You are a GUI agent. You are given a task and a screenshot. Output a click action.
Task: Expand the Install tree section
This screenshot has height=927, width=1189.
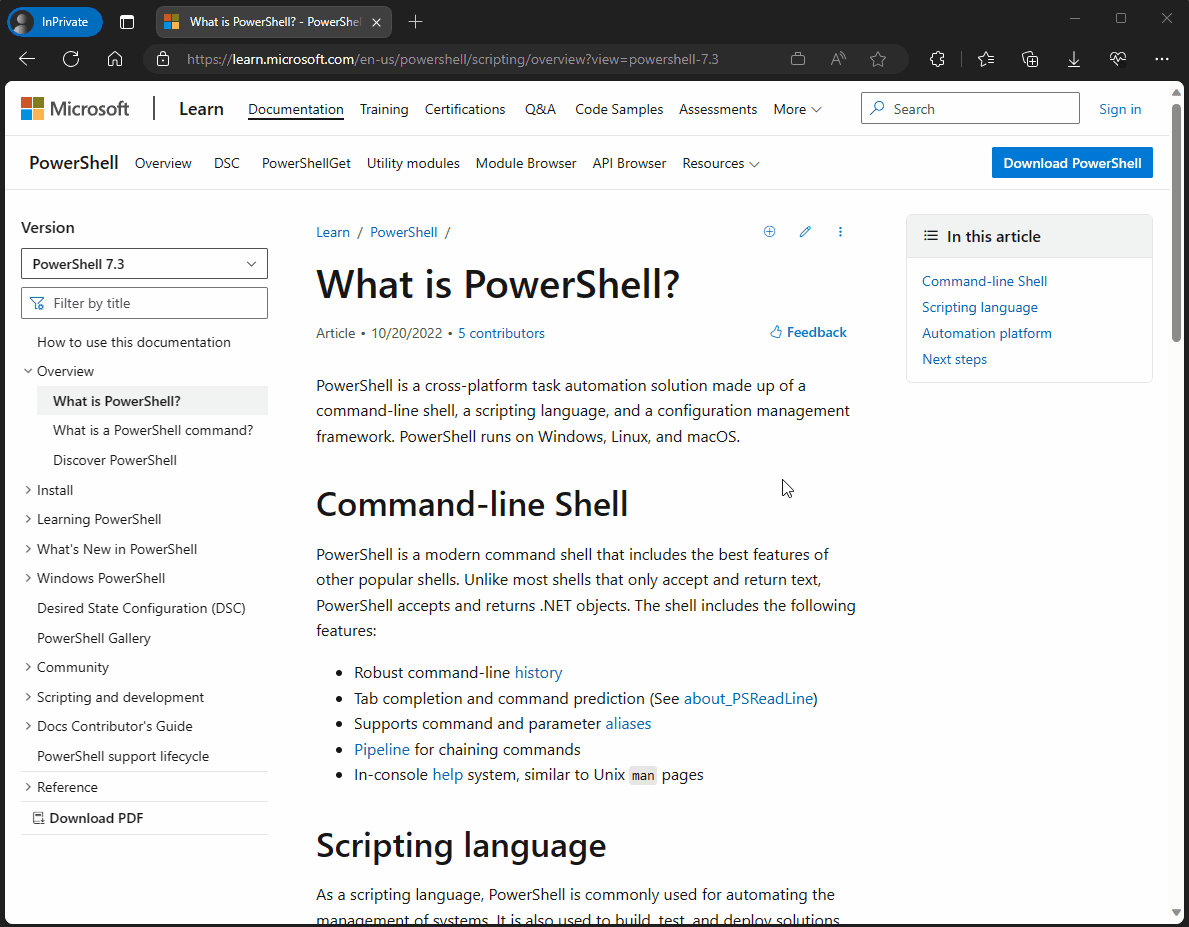28,490
